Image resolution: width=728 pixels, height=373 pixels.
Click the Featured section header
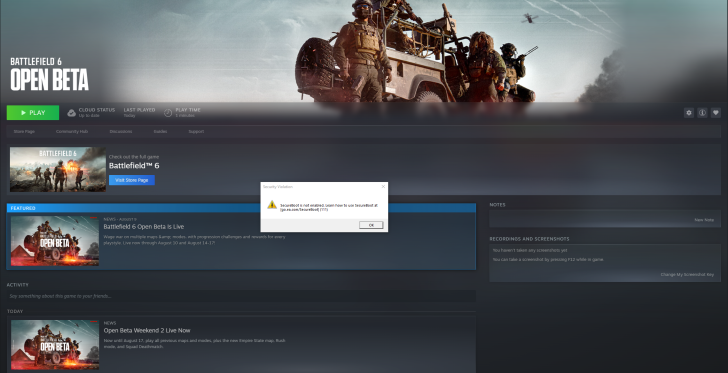click(x=241, y=208)
